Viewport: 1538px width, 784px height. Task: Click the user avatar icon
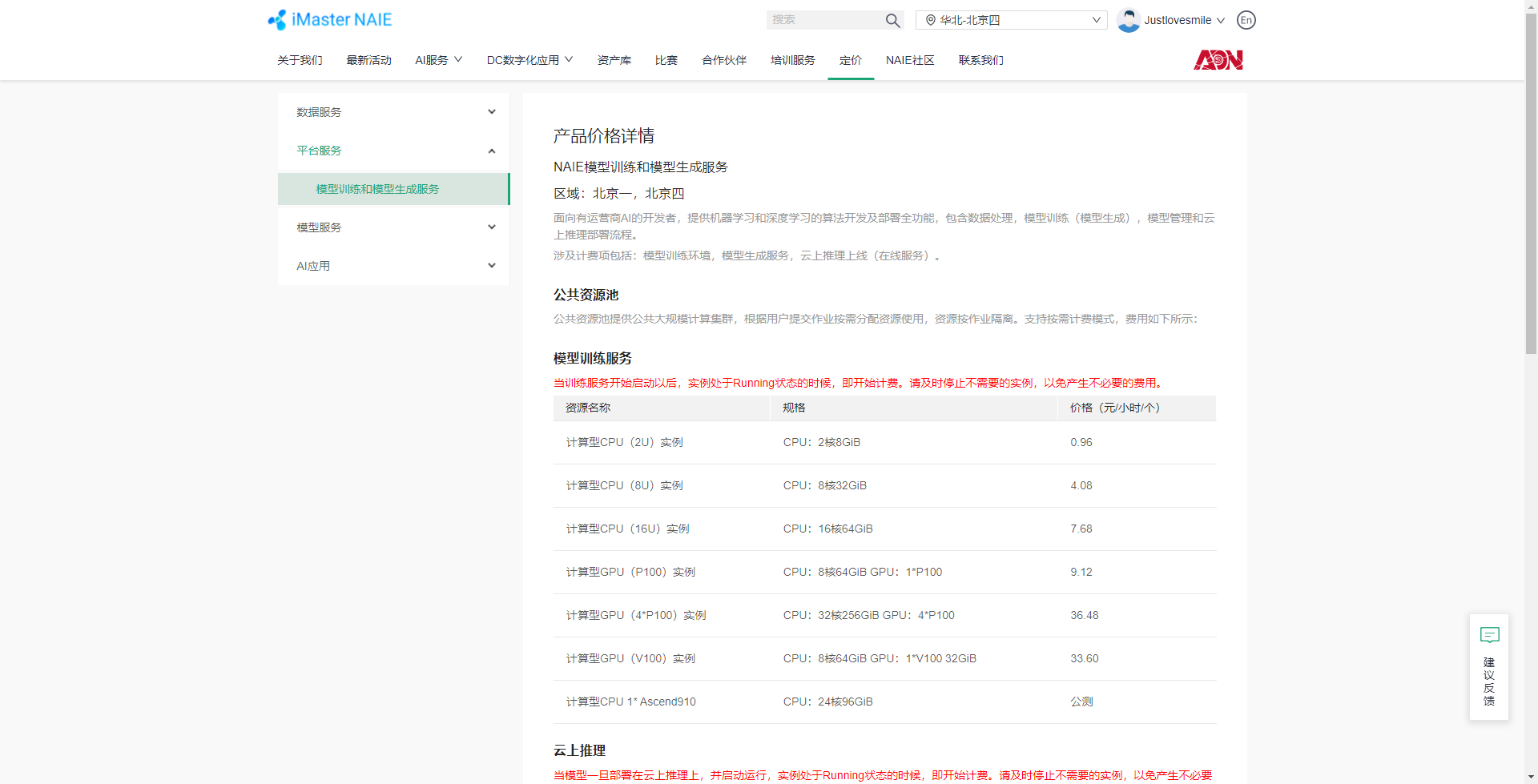pyautogui.click(x=1128, y=20)
